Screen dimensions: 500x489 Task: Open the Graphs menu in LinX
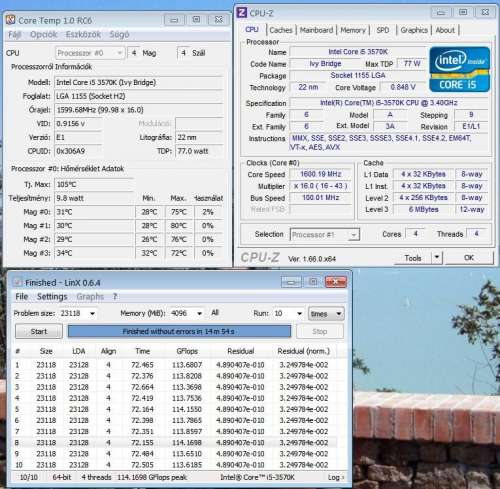point(90,296)
